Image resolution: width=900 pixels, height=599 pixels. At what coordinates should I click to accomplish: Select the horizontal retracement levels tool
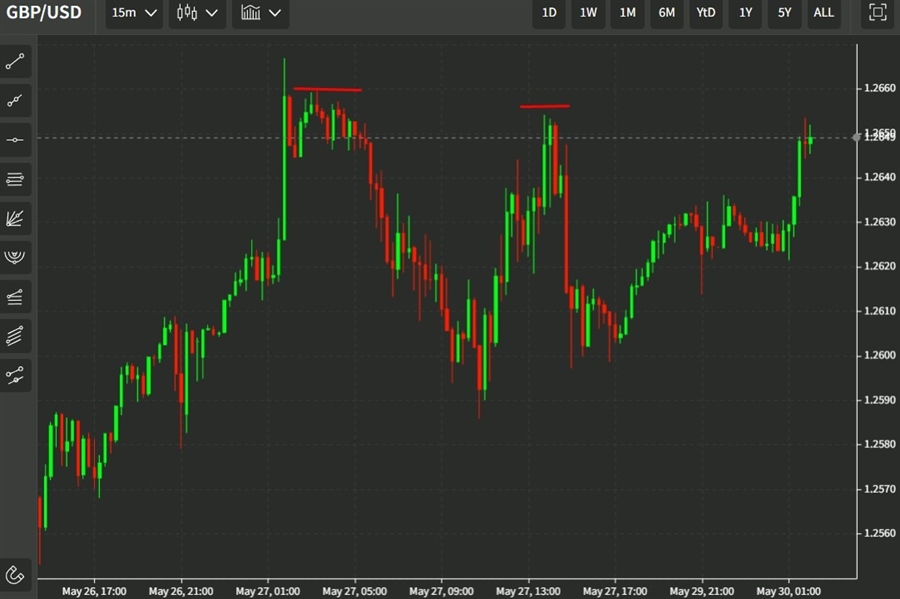tap(15, 180)
